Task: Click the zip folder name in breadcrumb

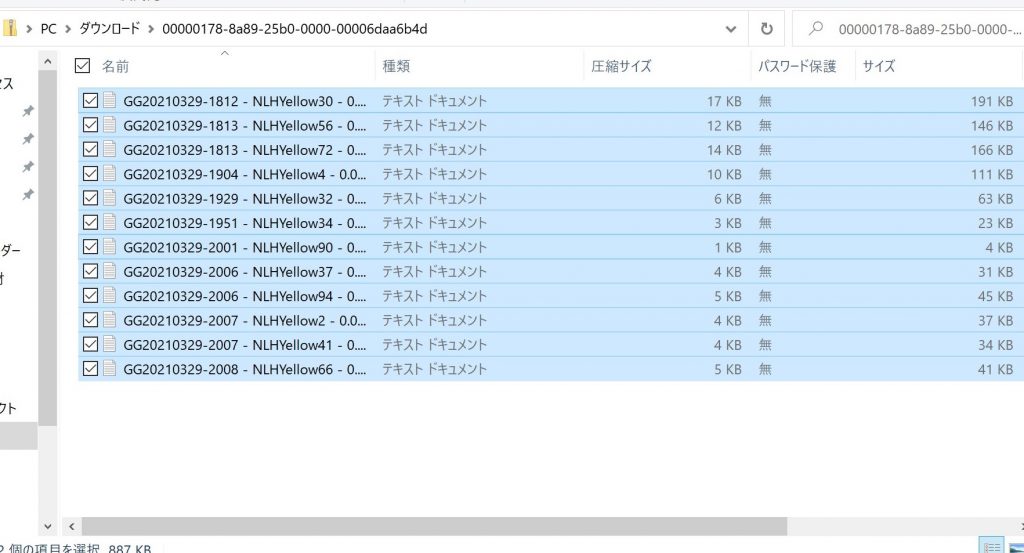Action: [295, 29]
